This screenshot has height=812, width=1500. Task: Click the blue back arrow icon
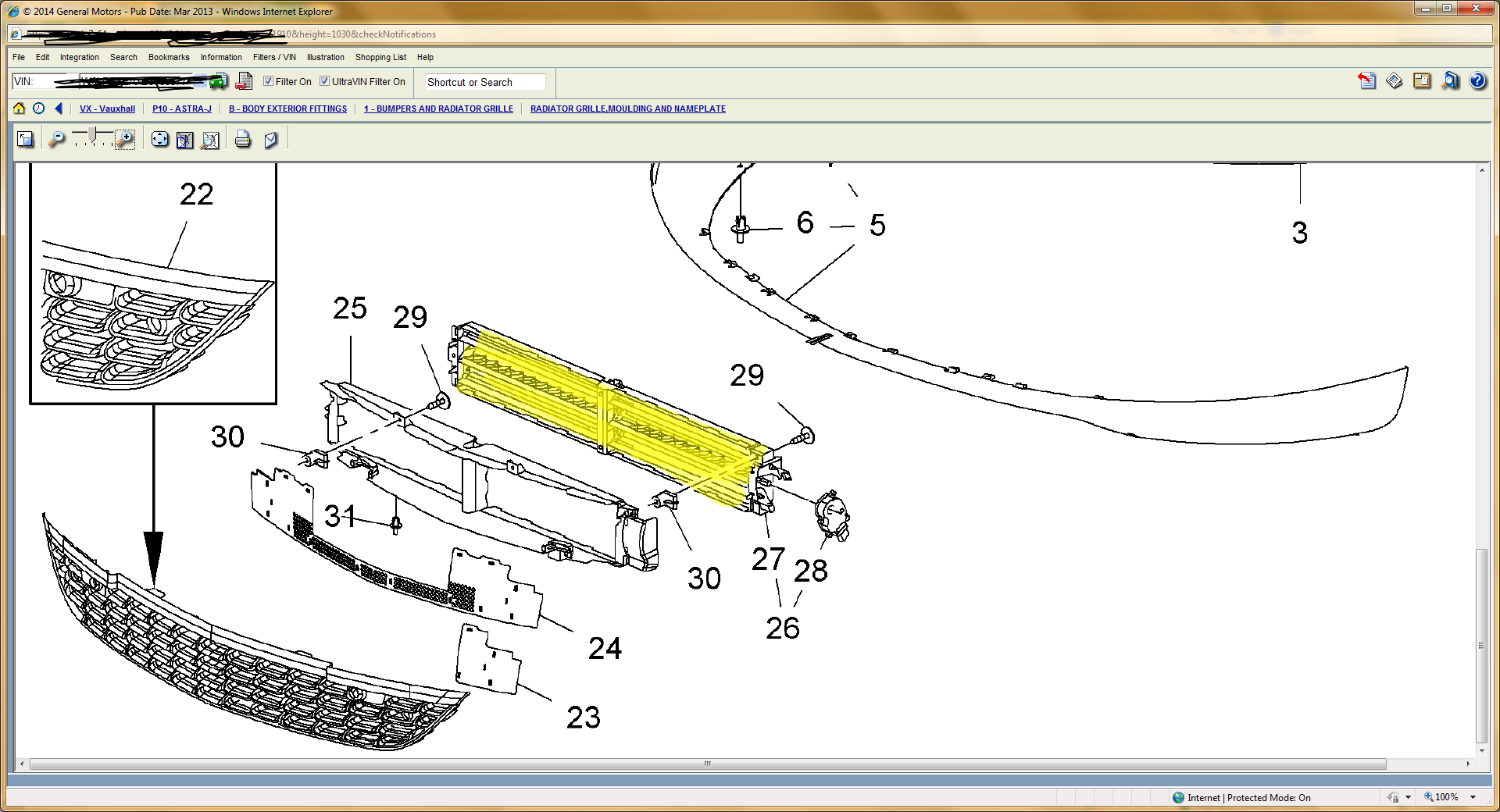click(x=59, y=109)
